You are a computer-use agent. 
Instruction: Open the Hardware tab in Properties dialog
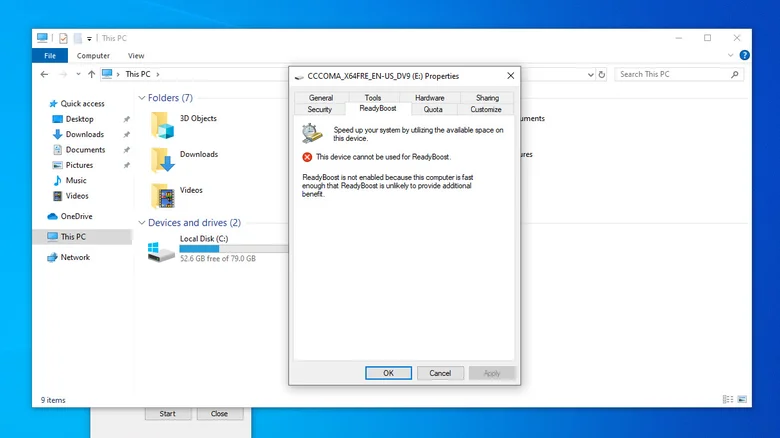[430, 98]
